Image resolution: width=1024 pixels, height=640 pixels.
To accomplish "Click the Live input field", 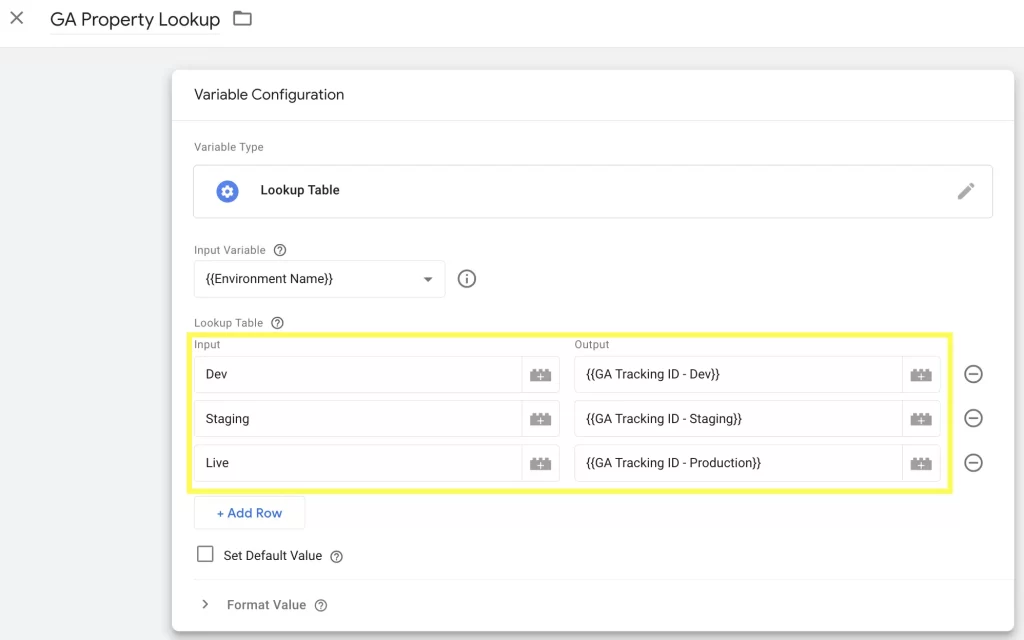I will pos(358,463).
